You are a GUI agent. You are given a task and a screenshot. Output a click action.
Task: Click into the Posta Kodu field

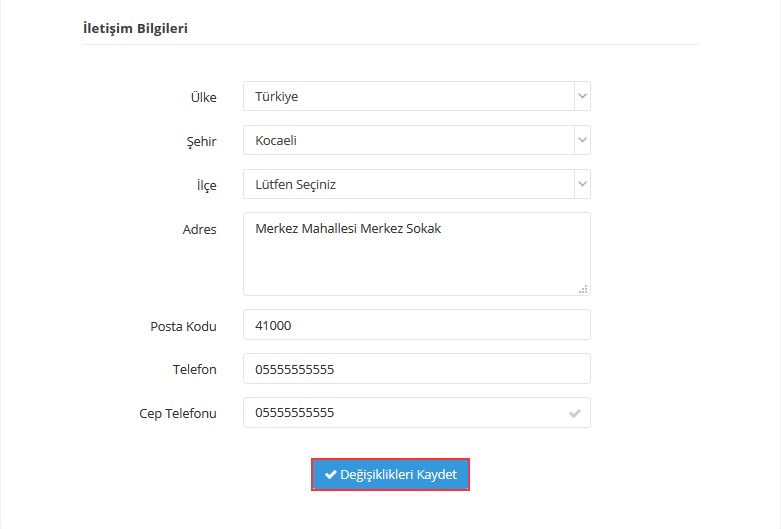coord(416,325)
